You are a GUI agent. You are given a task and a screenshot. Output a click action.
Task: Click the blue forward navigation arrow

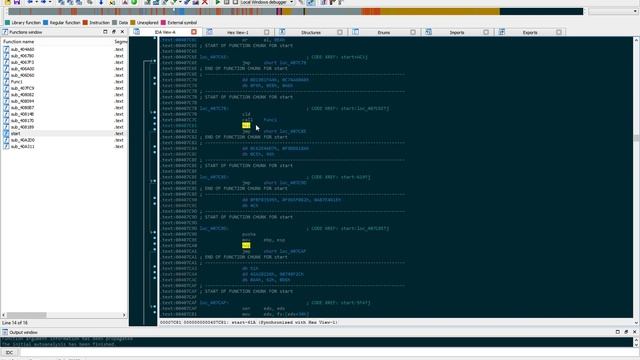43,2
